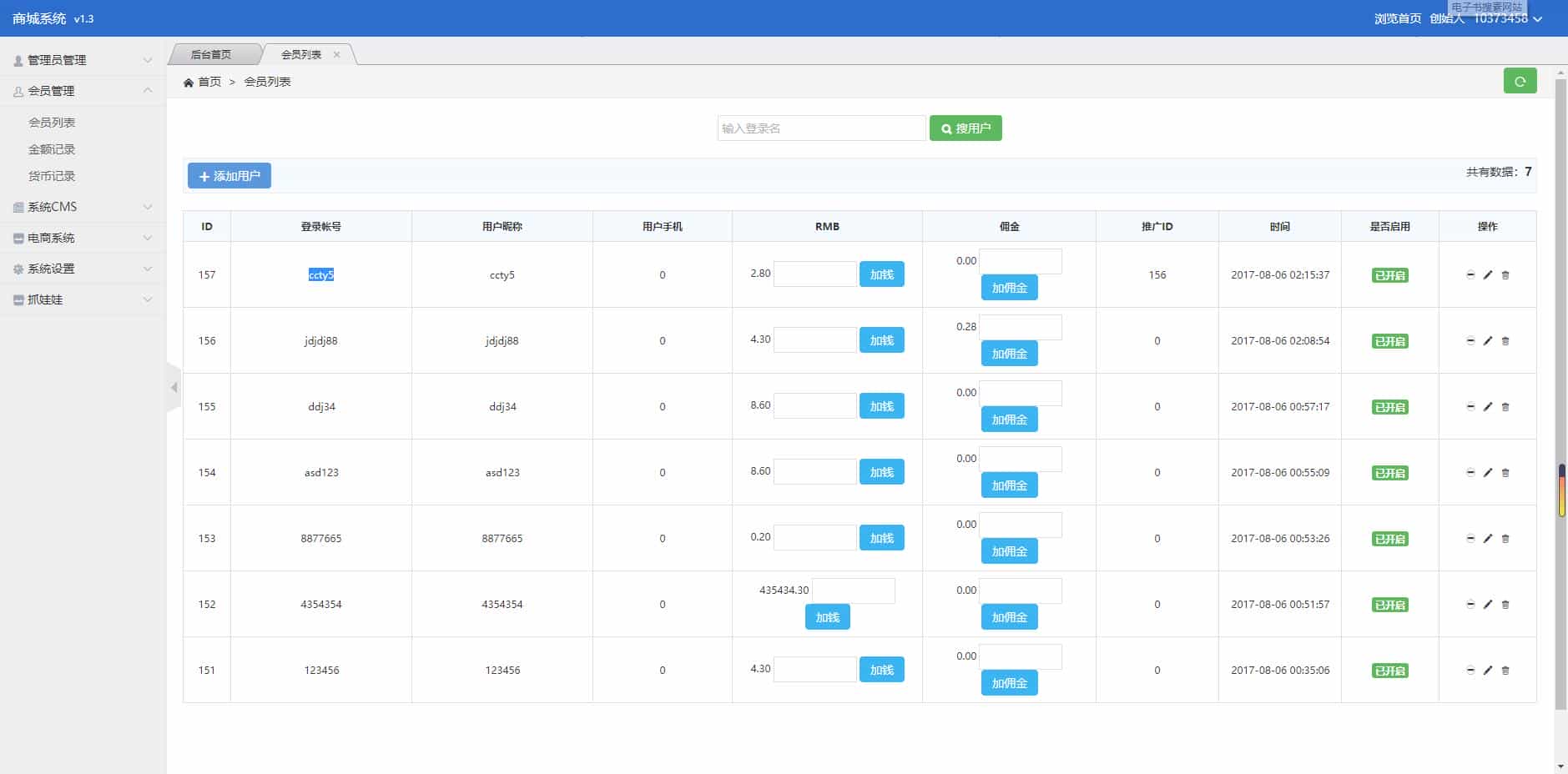Click the 搜用户 search button
The image size is (1568, 774).
[x=966, y=128]
